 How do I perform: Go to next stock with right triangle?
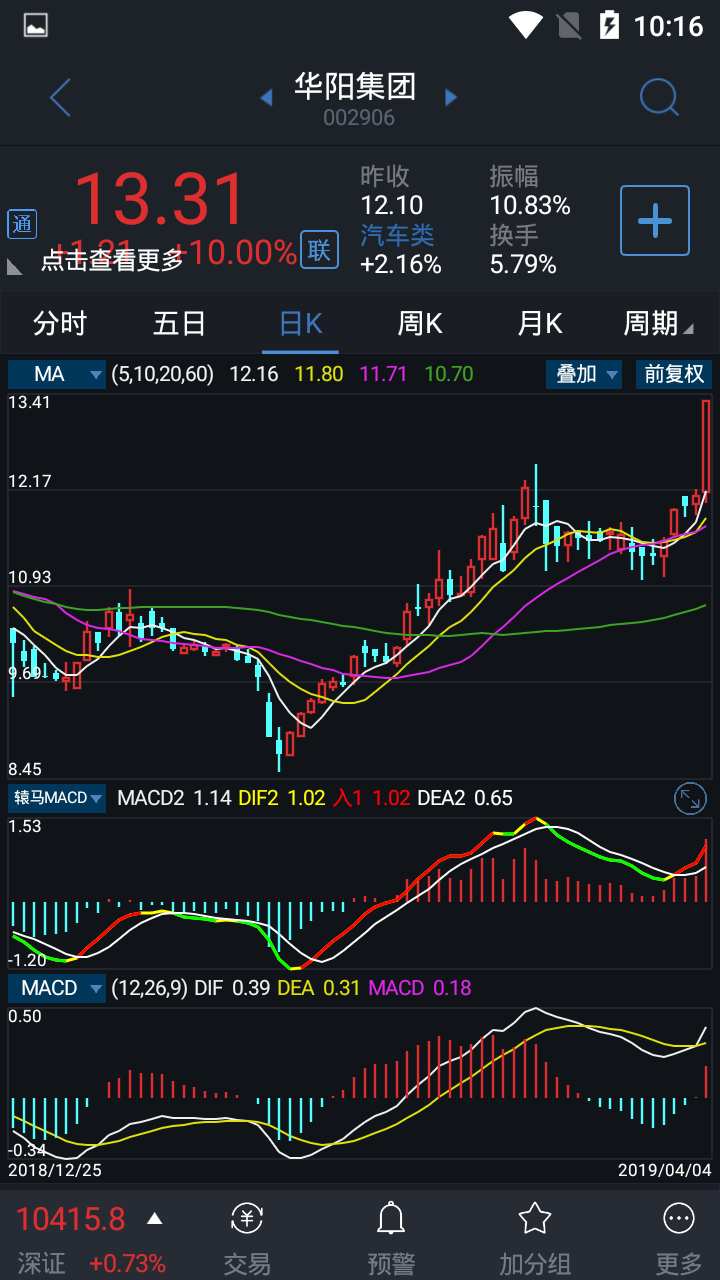(451, 98)
